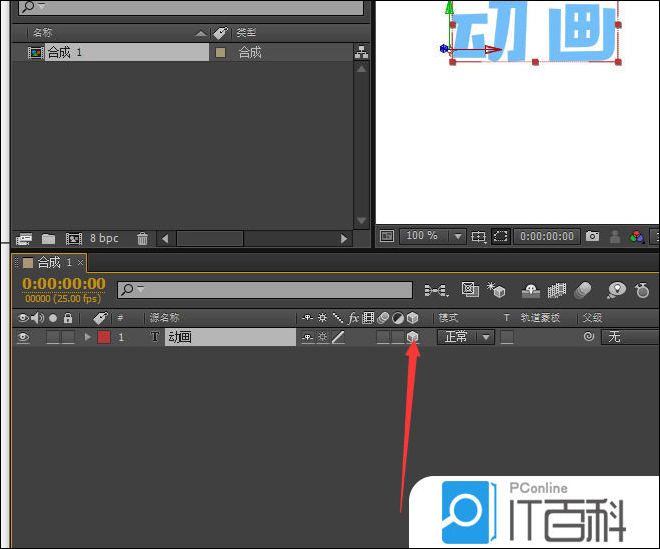The image size is (660, 549).
Task: Click the label tag icon in Project header
Action: point(220,32)
